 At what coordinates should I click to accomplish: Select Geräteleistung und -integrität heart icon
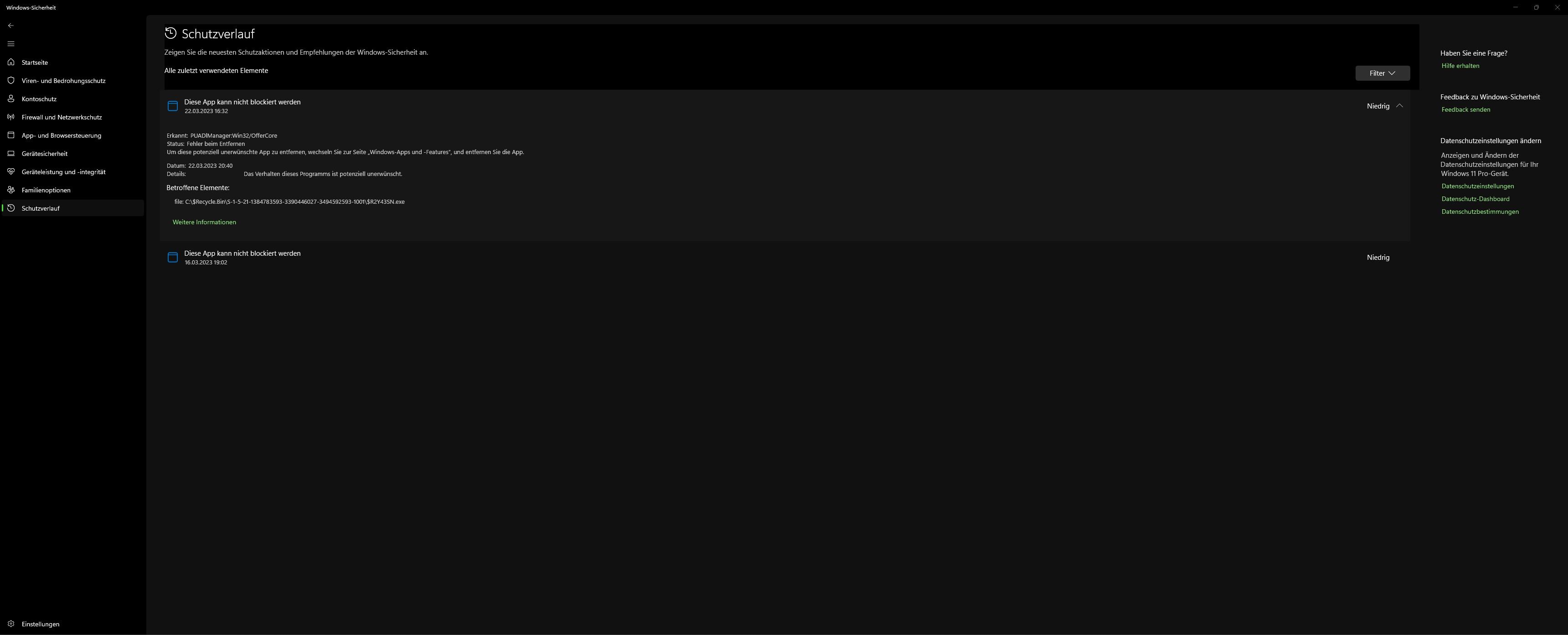click(x=11, y=172)
